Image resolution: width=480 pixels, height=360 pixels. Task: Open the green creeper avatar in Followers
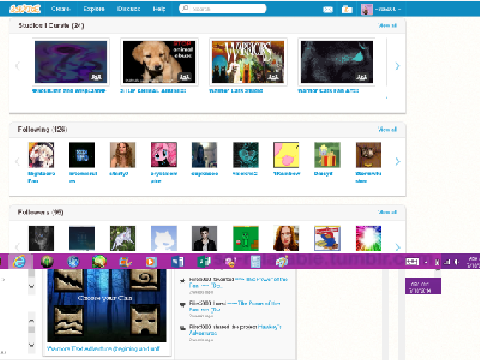point(246,239)
